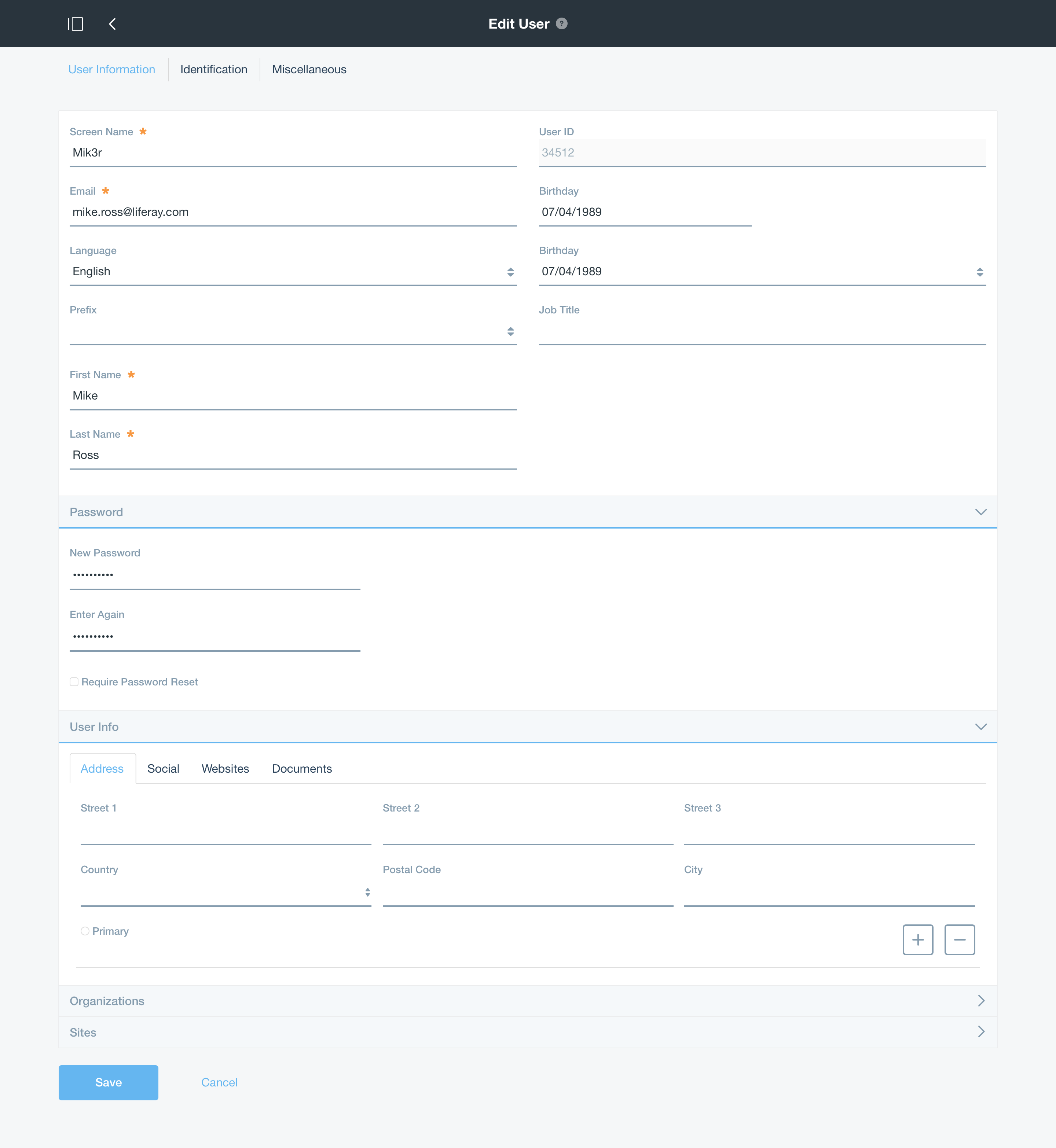Expand the Organizations section
The height and width of the screenshot is (1148, 1056).
[981, 1001]
